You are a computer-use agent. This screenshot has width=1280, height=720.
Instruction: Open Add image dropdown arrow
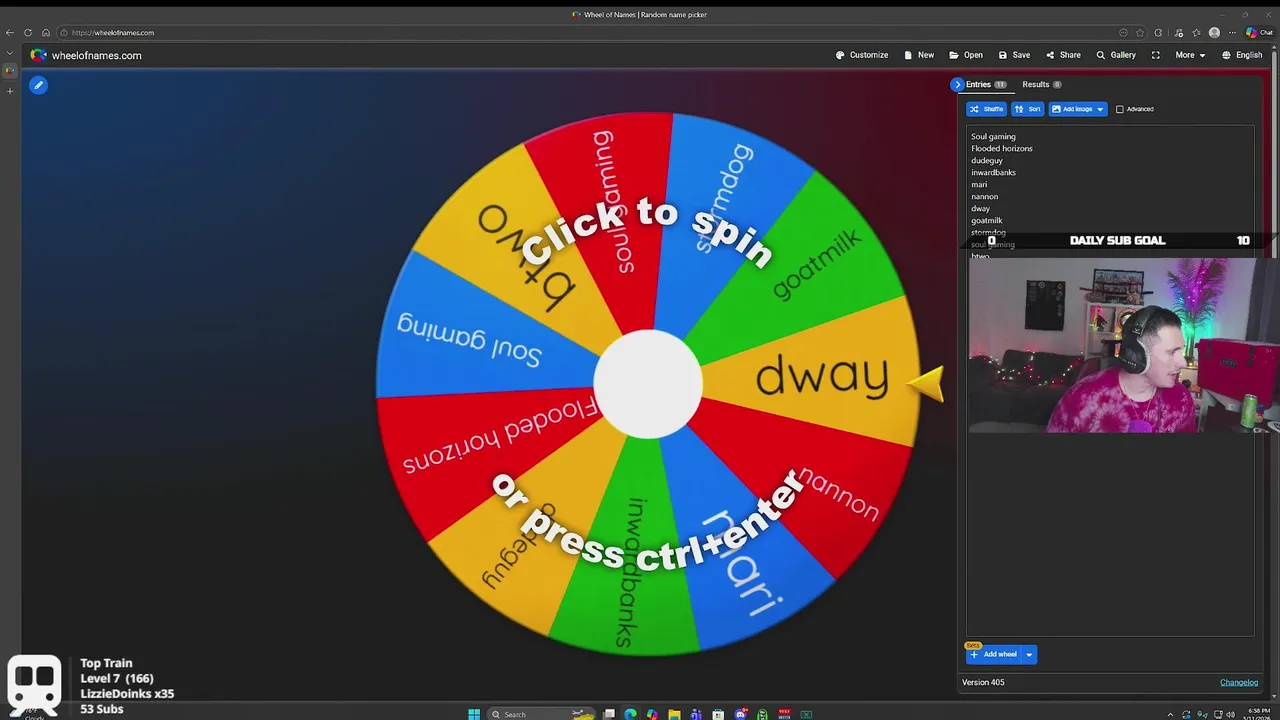pyautogui.click(x=1100, y=109)
